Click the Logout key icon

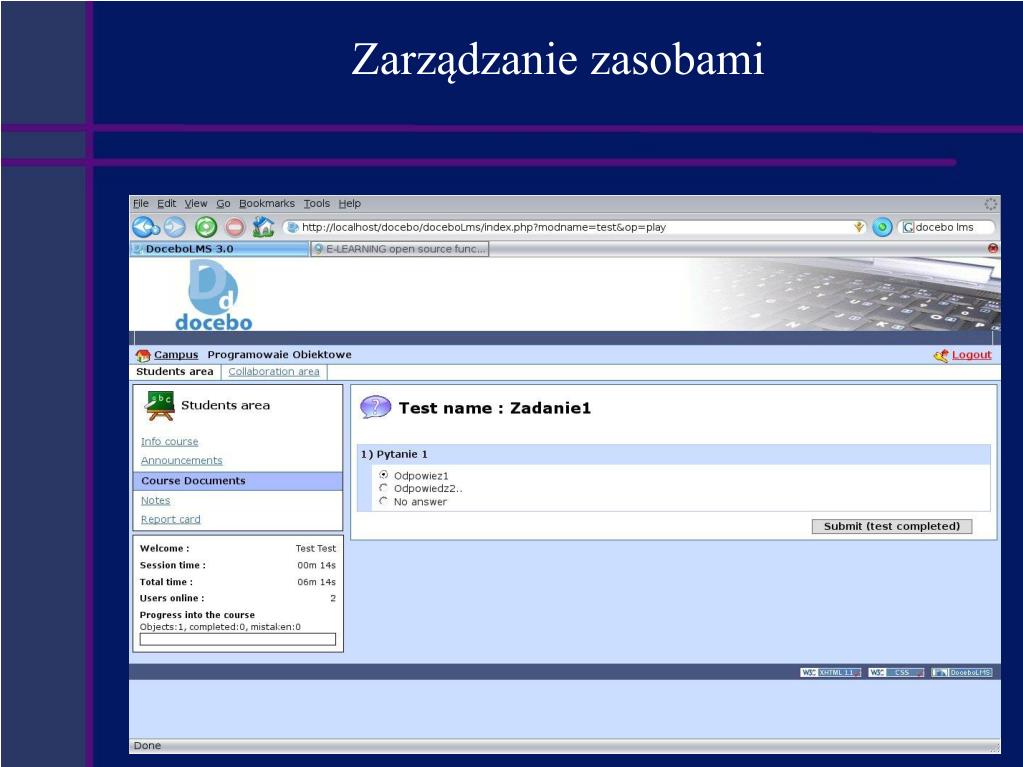click(x=941, y=355)
